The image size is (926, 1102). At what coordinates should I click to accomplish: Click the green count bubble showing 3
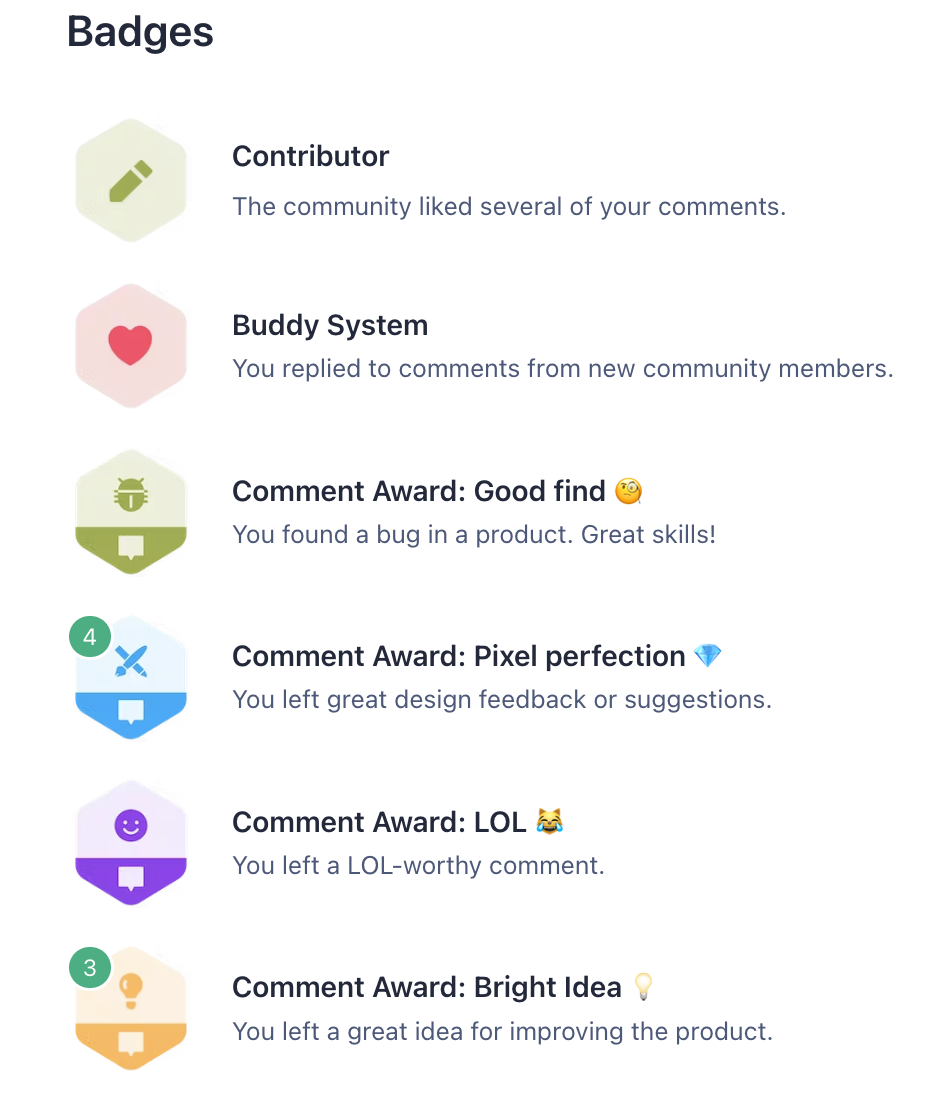pyautogui.click(x=90, y=968)
